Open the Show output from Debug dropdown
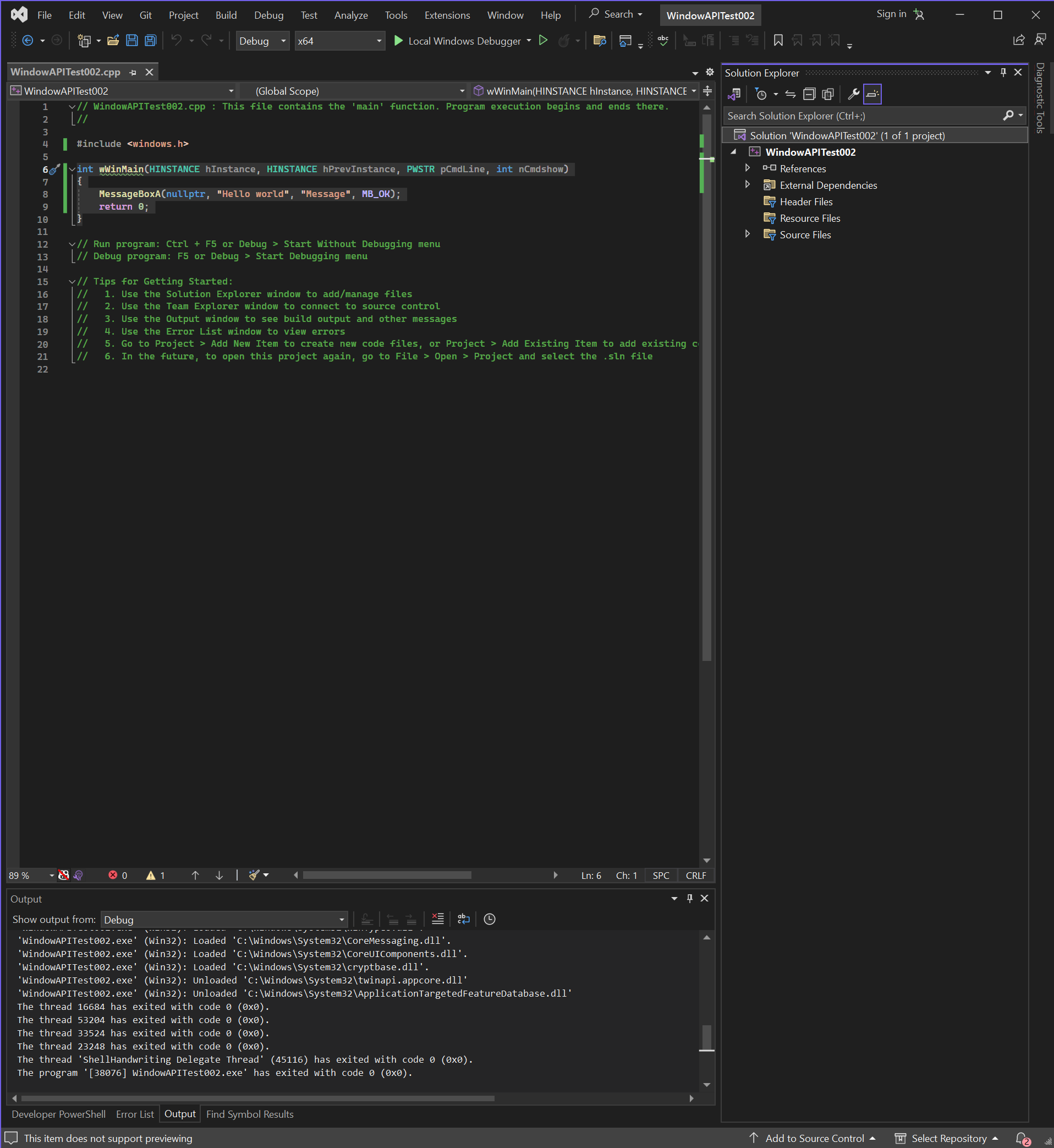The width and height of the screenshot is (1054, 1148). pyautogui.click(x=224, y=919)
